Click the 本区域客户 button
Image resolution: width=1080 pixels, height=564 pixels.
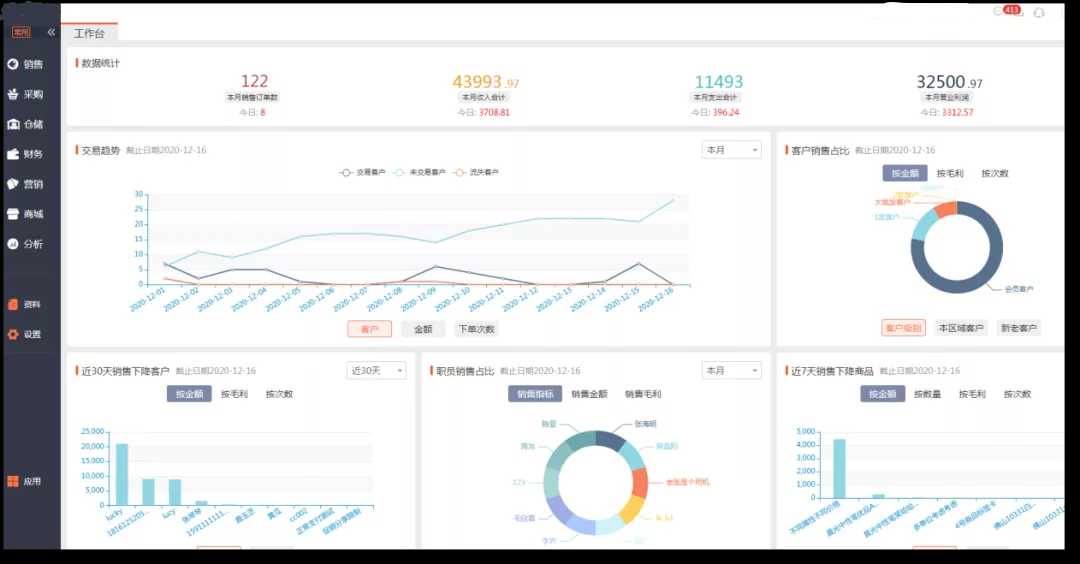[960, 328]
